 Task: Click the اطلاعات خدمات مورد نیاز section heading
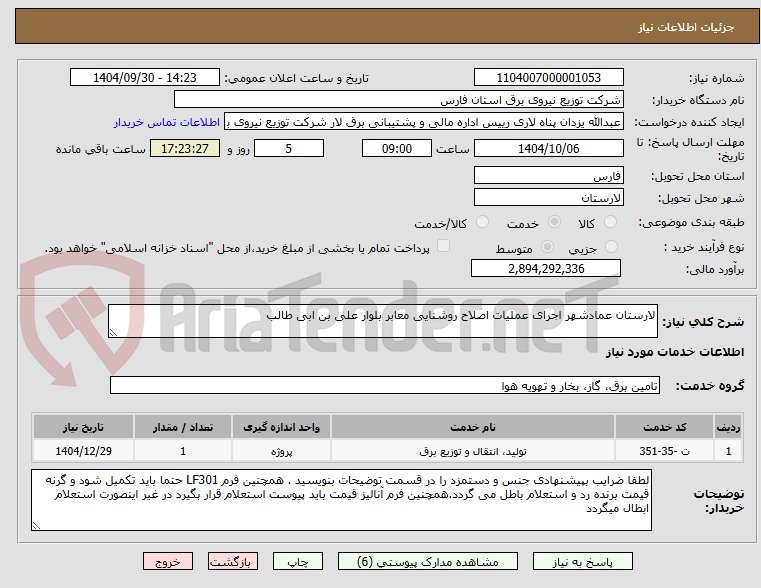[675, 352]
